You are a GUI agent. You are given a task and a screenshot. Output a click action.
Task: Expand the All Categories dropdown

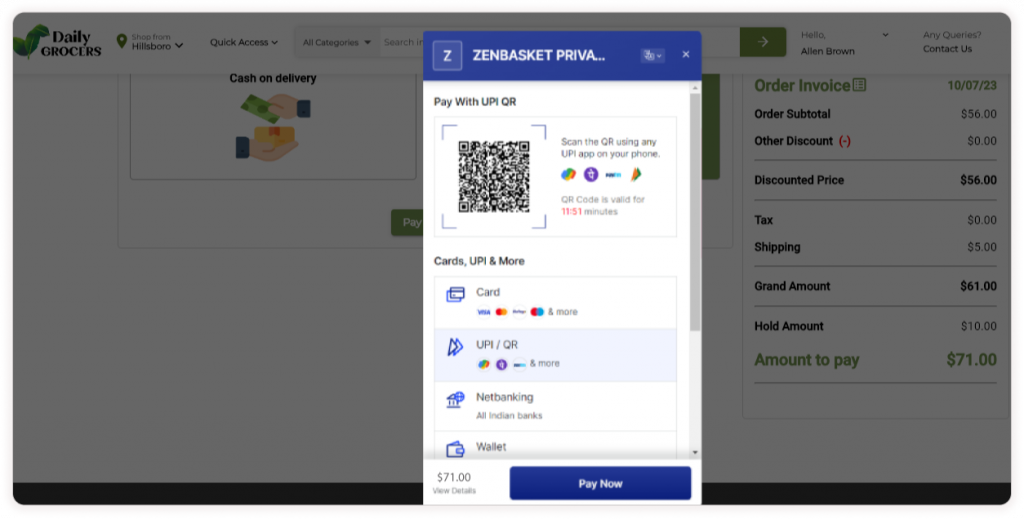coord(337,42)
